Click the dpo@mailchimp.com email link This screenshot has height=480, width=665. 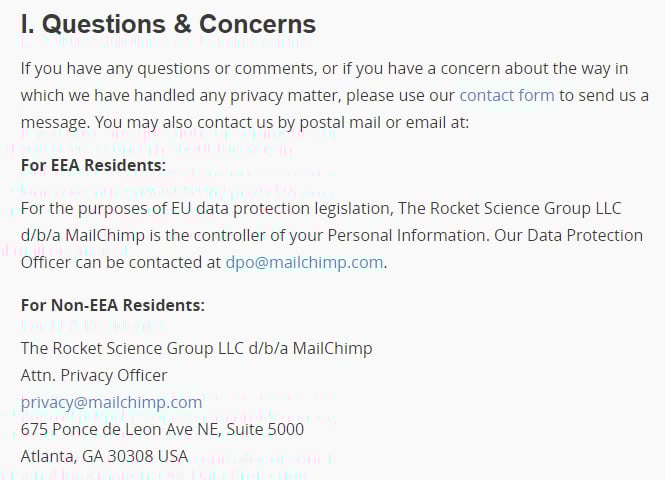point(305,262)
